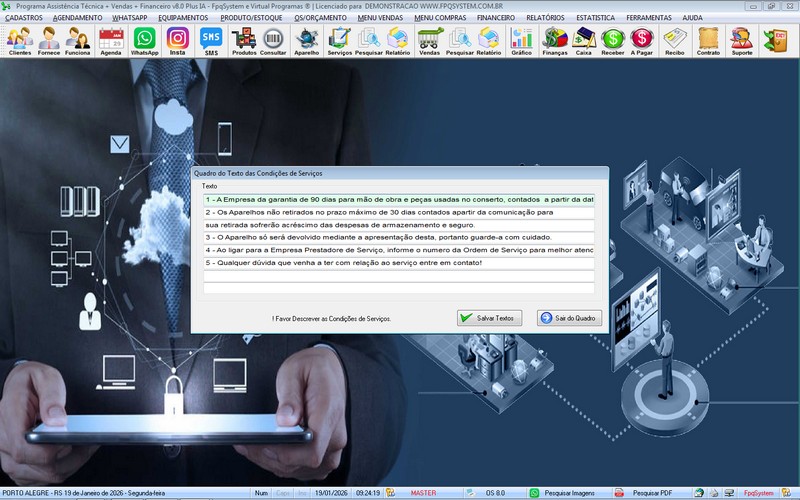Image resolution: width=800 pixels, height=500 pixels.
Task: Open the CADASTROS menu
Action: (x=24, y=18)
